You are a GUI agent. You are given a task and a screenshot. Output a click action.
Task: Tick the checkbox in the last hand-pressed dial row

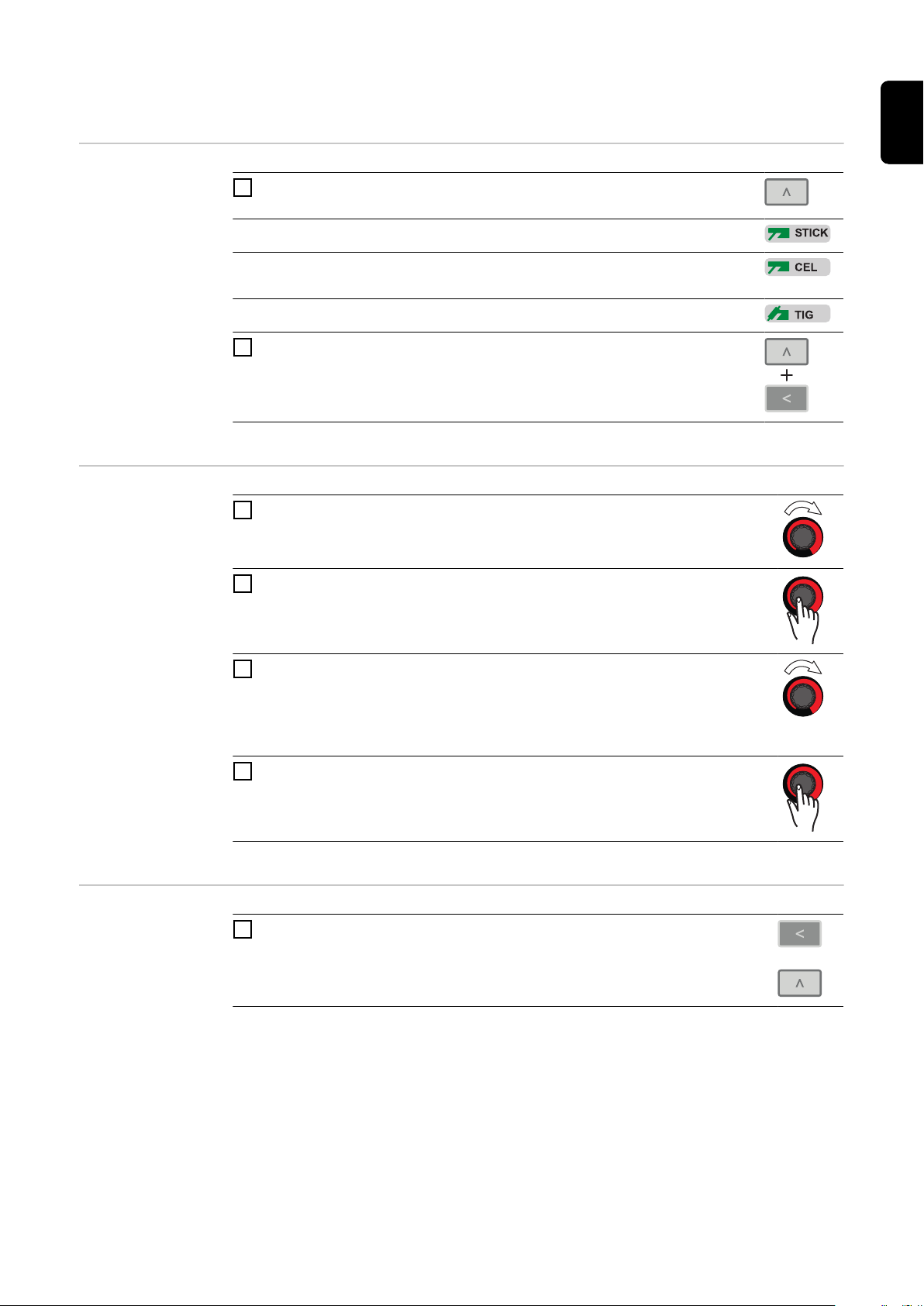click(243, 771)
